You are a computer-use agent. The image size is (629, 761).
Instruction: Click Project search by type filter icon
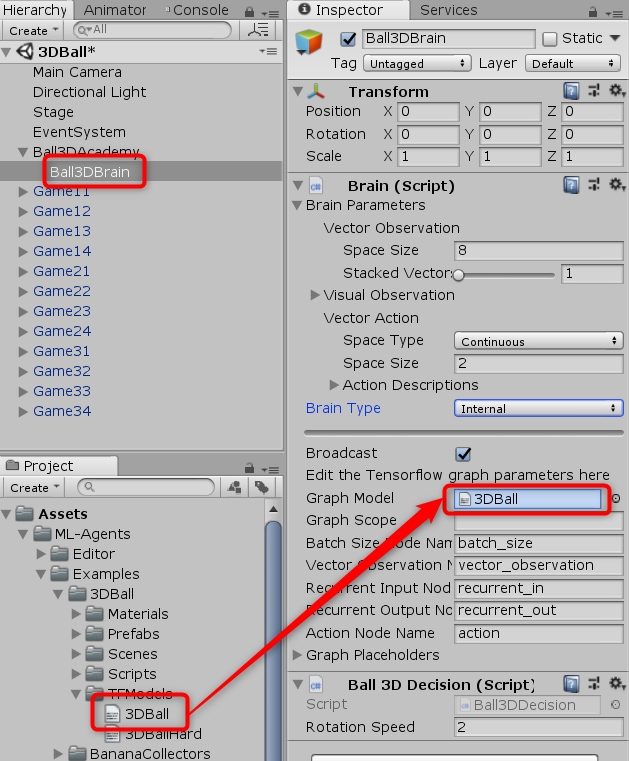coord(234,487)
